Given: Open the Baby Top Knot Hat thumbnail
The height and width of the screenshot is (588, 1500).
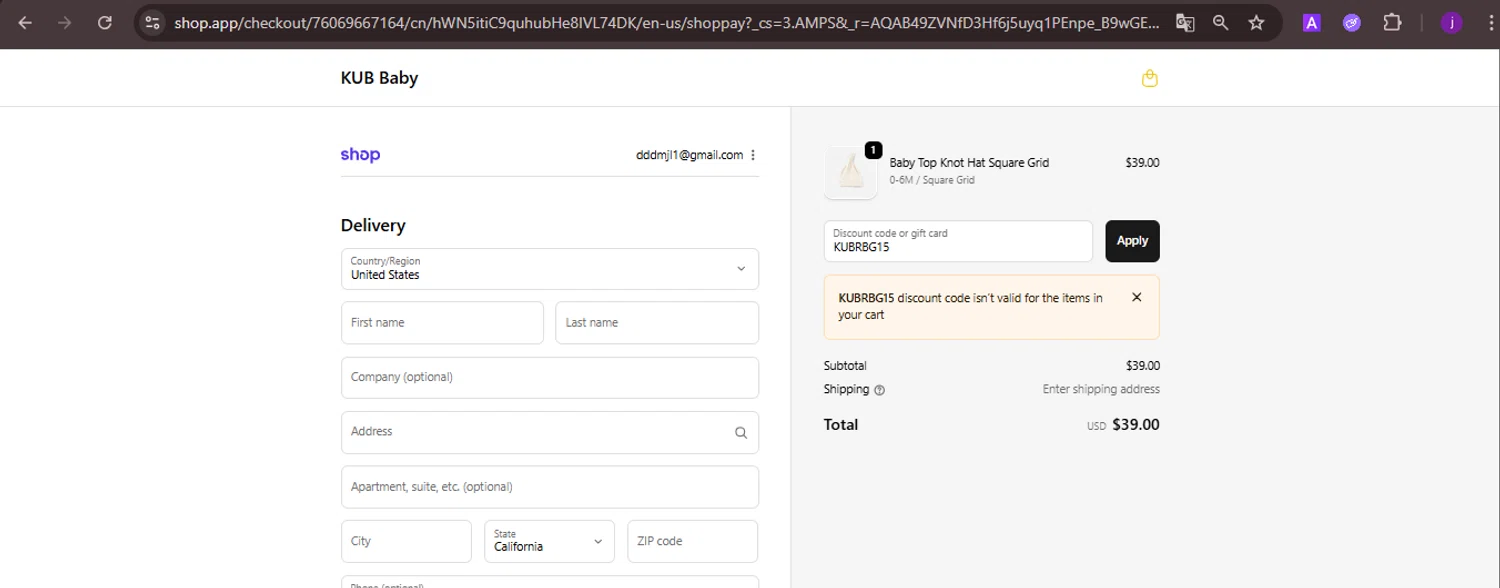Looking at the screenshot, I should coord(850,173).
